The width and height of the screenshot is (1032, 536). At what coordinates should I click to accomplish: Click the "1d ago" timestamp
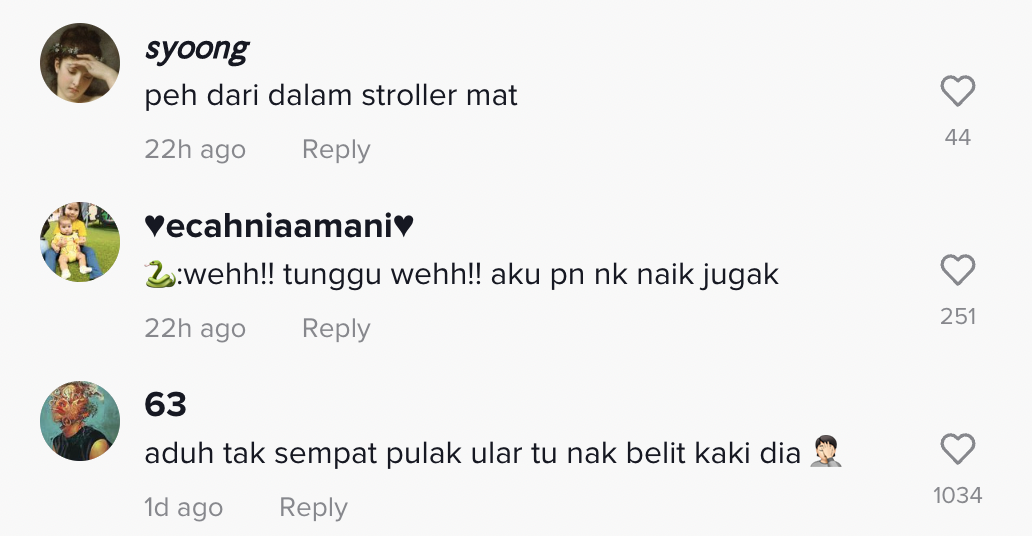[x=184, y=508]
